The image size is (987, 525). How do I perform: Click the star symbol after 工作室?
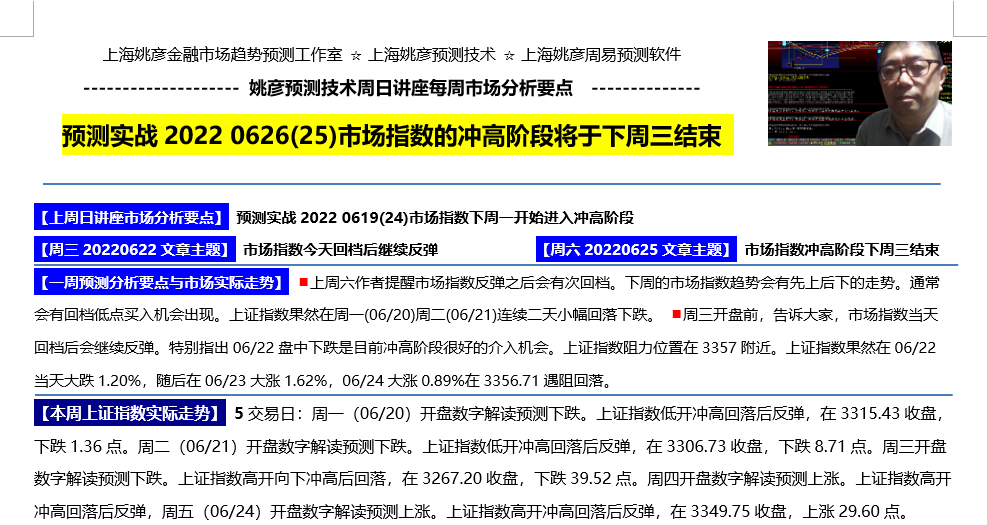tap(356, 56)
